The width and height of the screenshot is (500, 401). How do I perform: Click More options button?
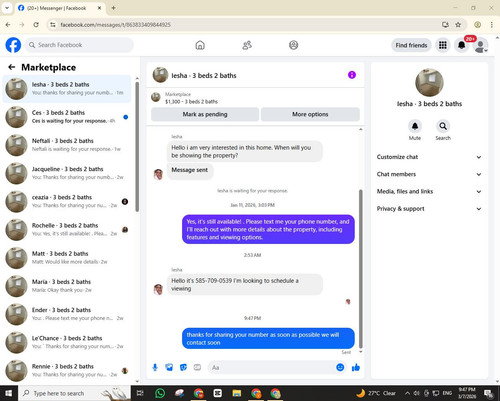click(310, 114)
